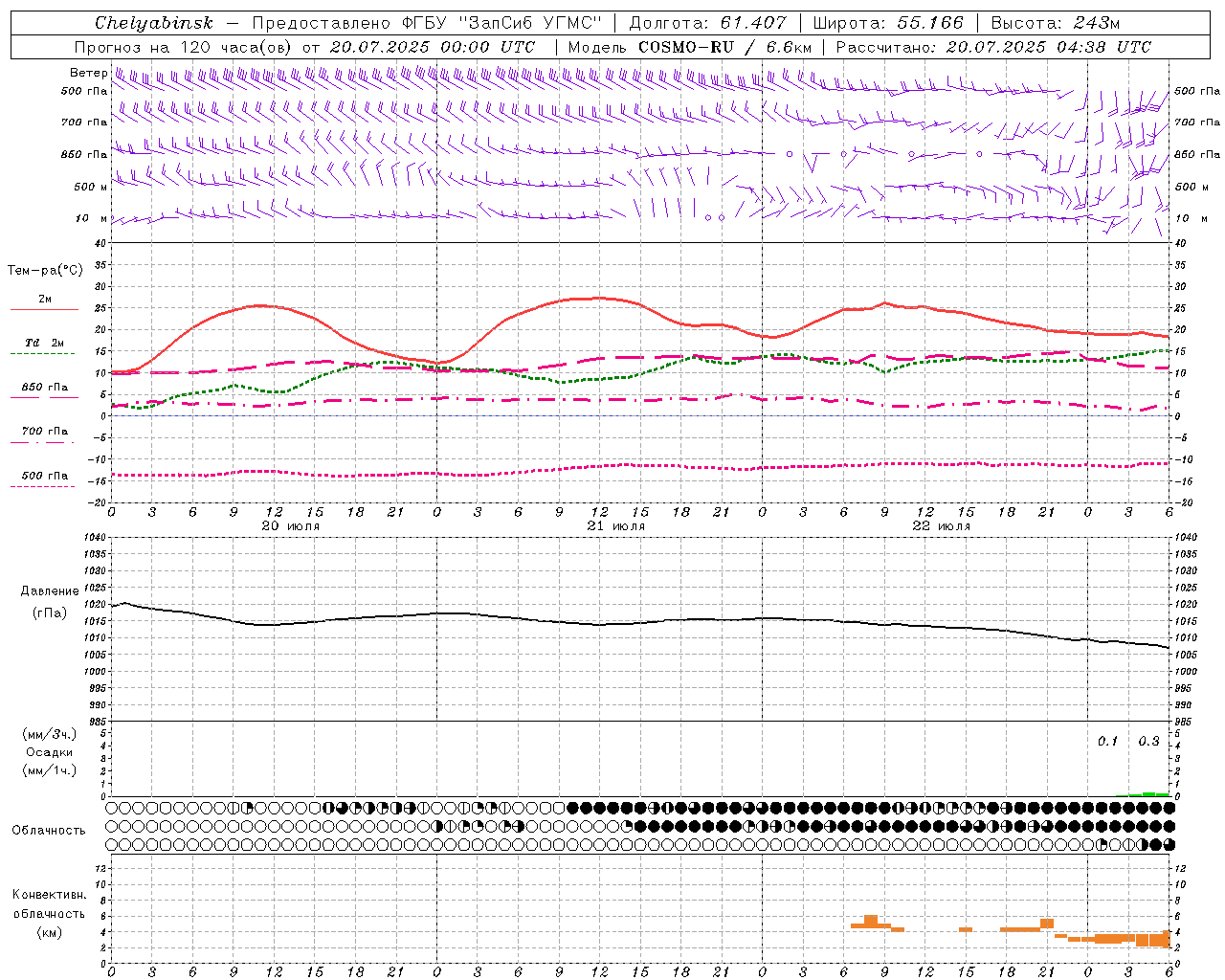Viewport: 1225px width, 980px height.
Task: Click the 'Осадки' precipitation label
Action: [49, 752]
